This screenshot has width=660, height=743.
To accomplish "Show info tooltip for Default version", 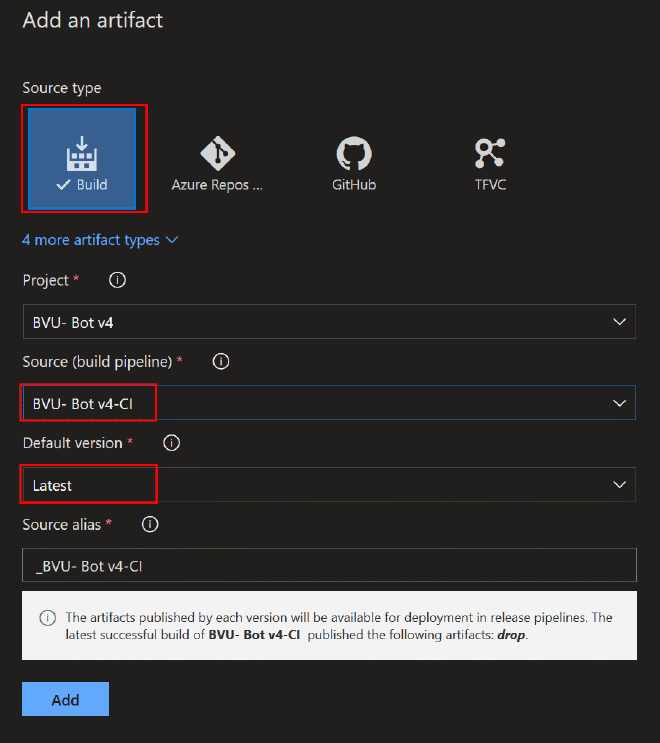I will 172,443.
